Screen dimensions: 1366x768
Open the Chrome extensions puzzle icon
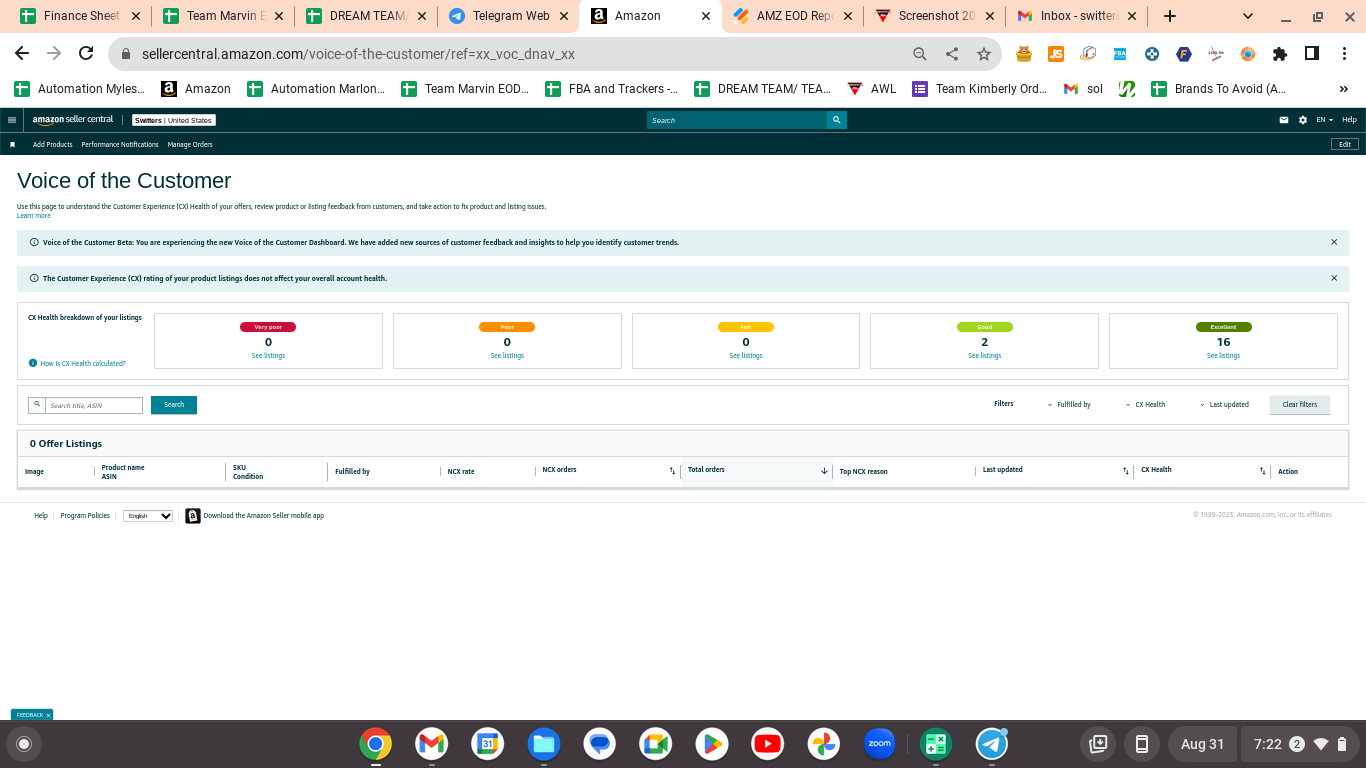(x=1280, y=54)
